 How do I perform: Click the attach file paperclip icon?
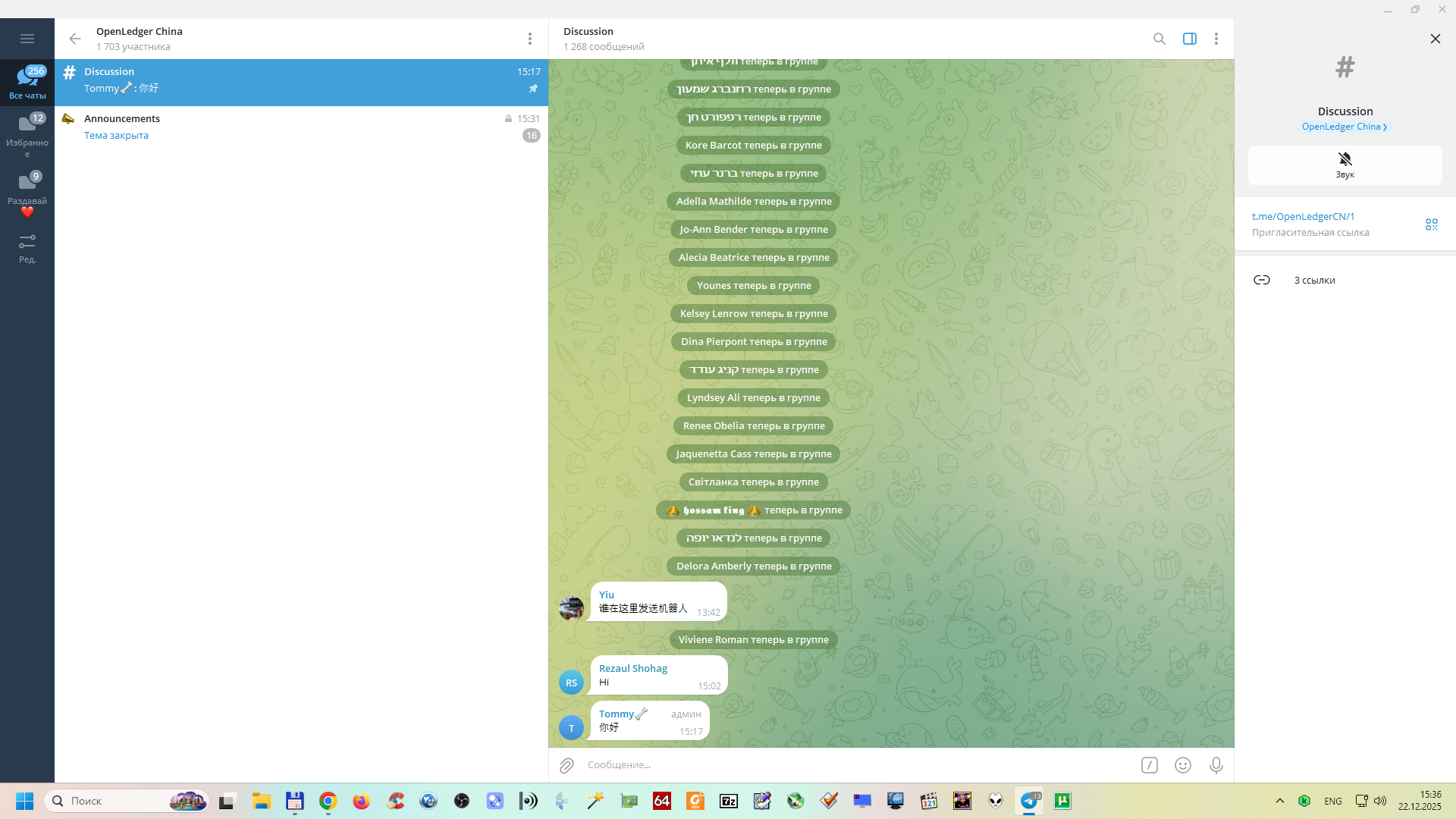[566, 765]
